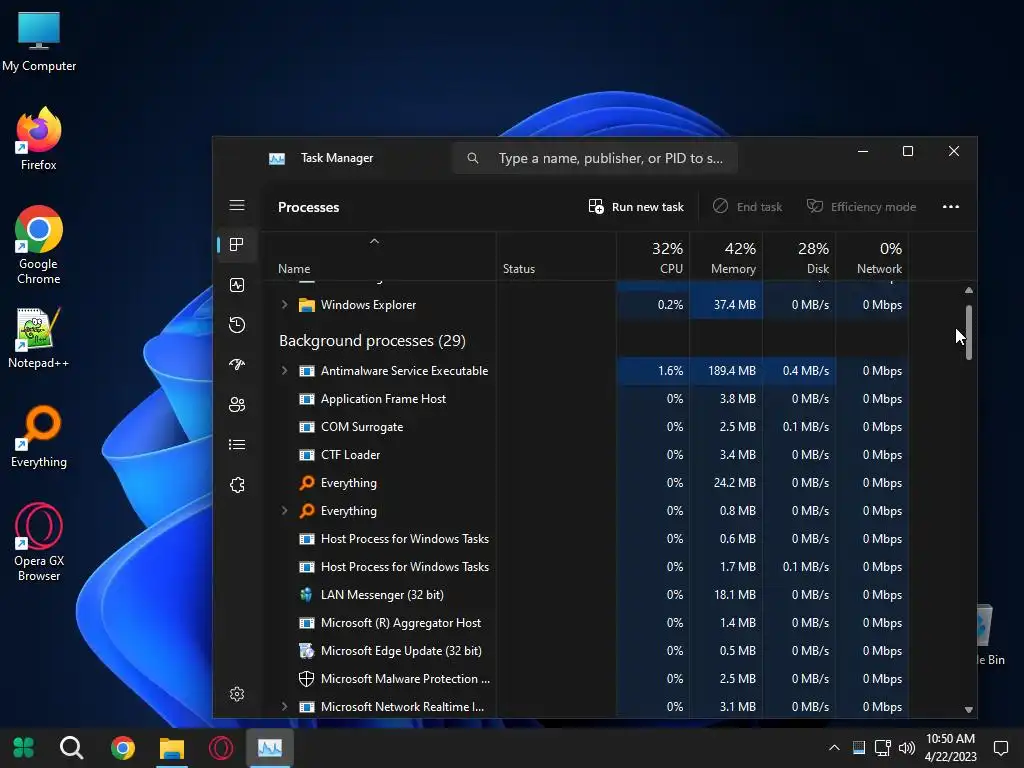The width and height of the screenshot is (1024, 768).
Task: Click the Efficiency mode button
Action: (861, 207)
